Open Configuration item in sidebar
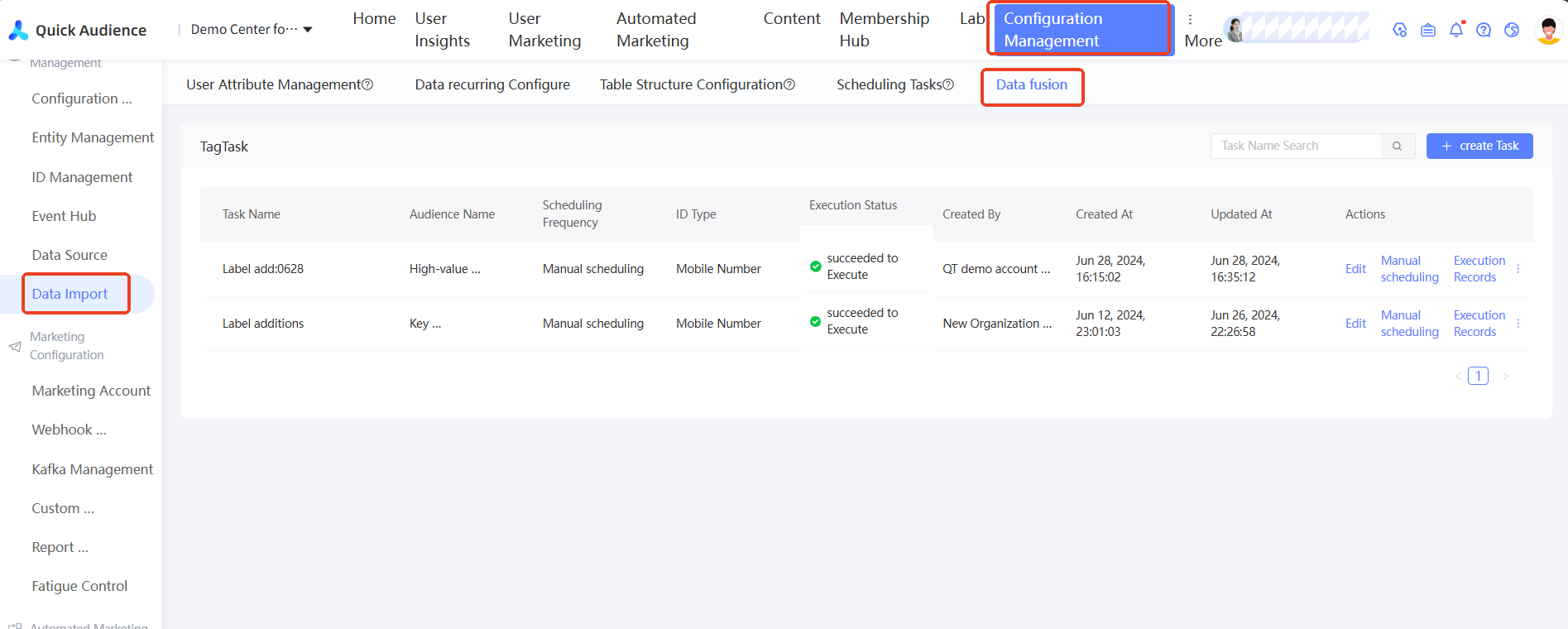 click(82, 98)
